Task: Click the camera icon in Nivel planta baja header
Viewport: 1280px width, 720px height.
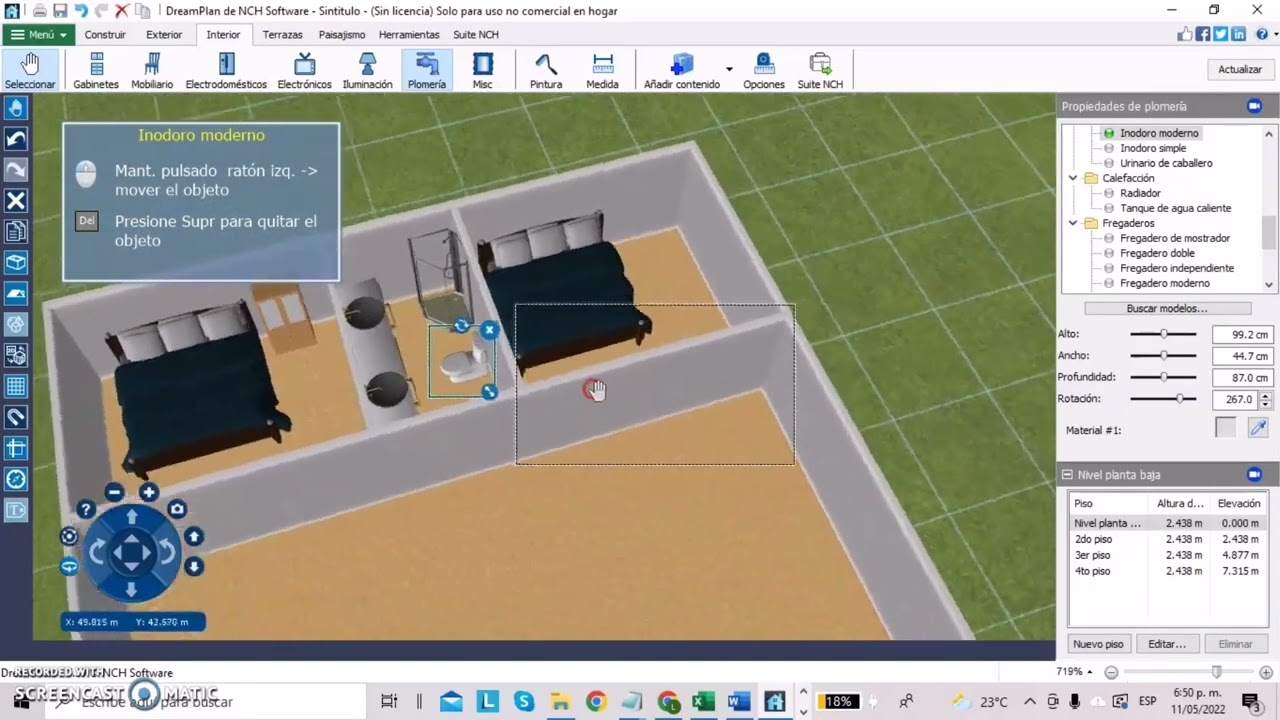Action: (x=1254, y=474)
